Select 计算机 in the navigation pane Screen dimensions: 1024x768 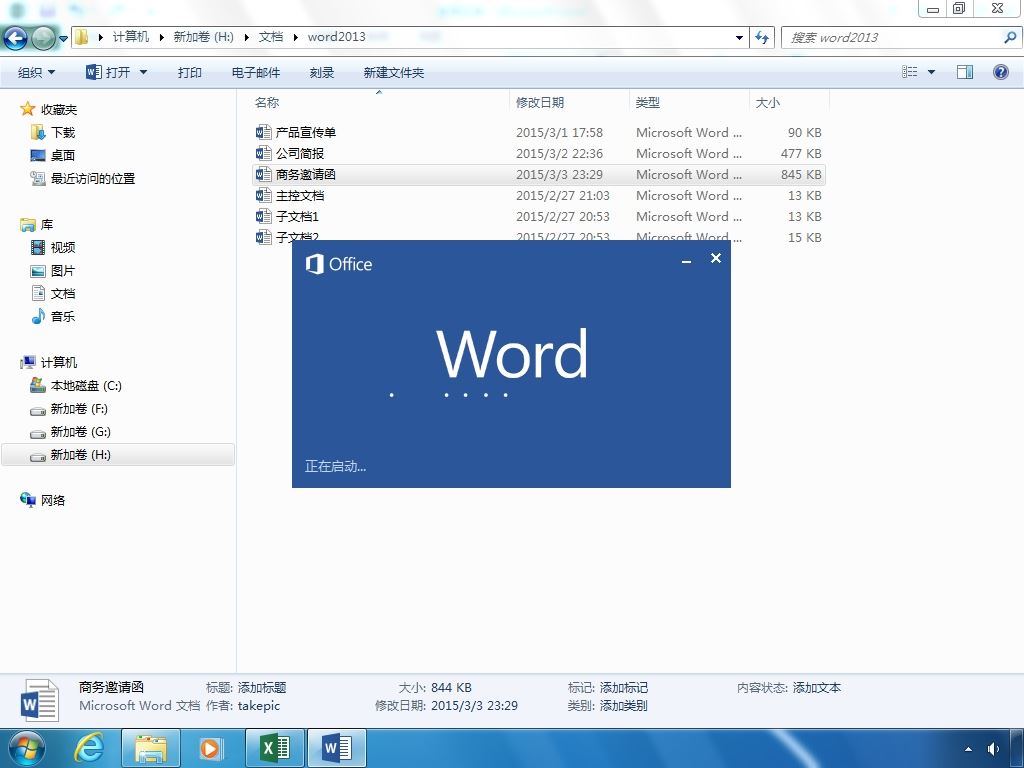coord(59,362)
